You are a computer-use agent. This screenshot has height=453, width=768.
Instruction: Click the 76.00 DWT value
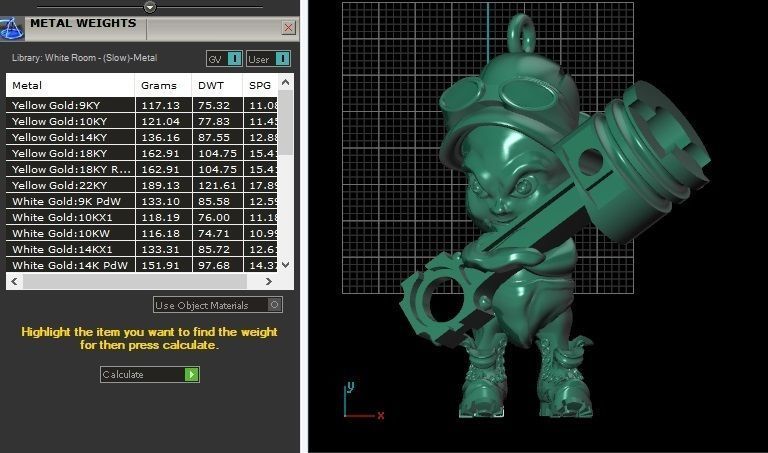pos(214,217)
